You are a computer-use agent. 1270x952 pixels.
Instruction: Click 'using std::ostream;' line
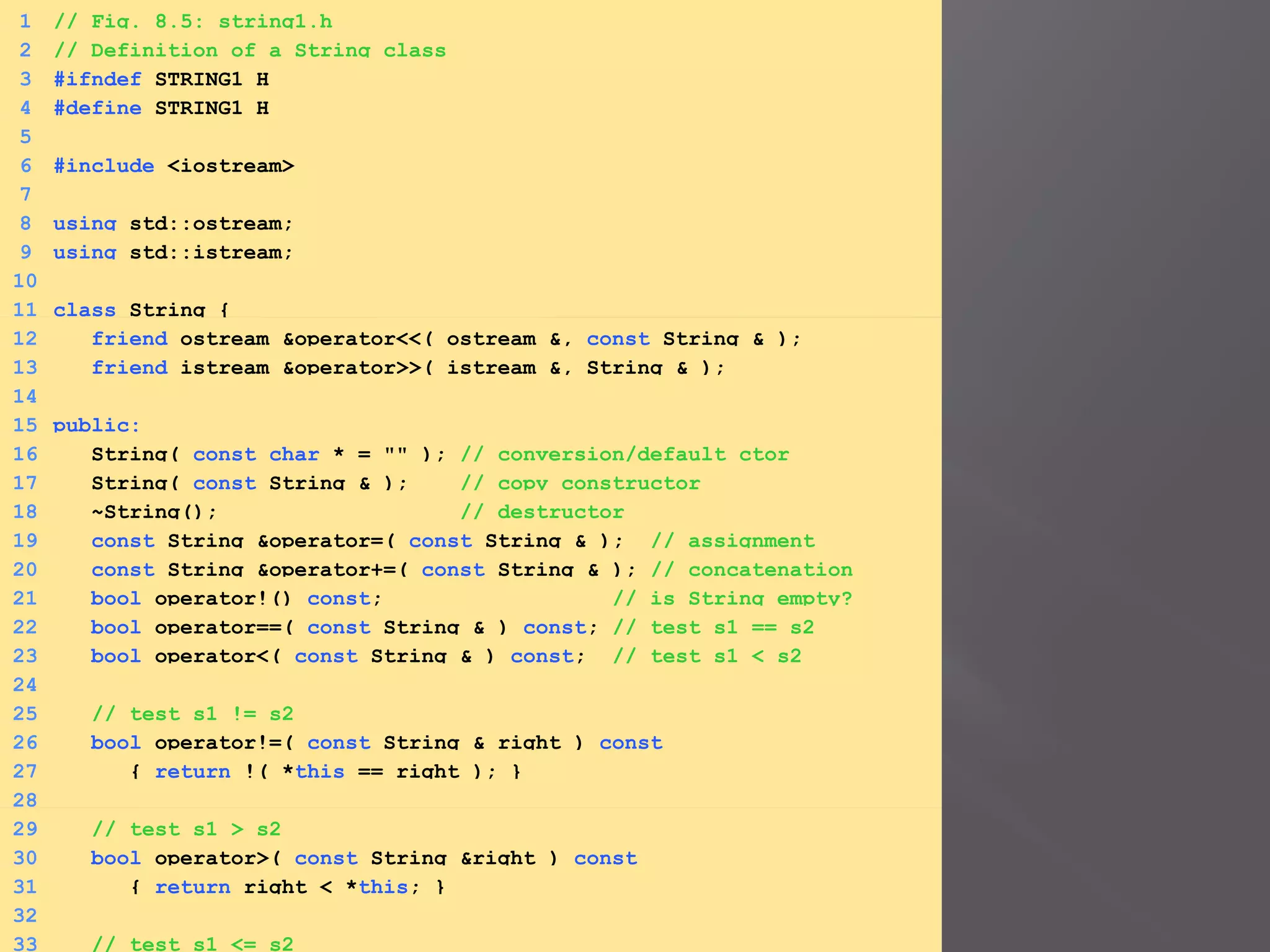tap(173, 223)
